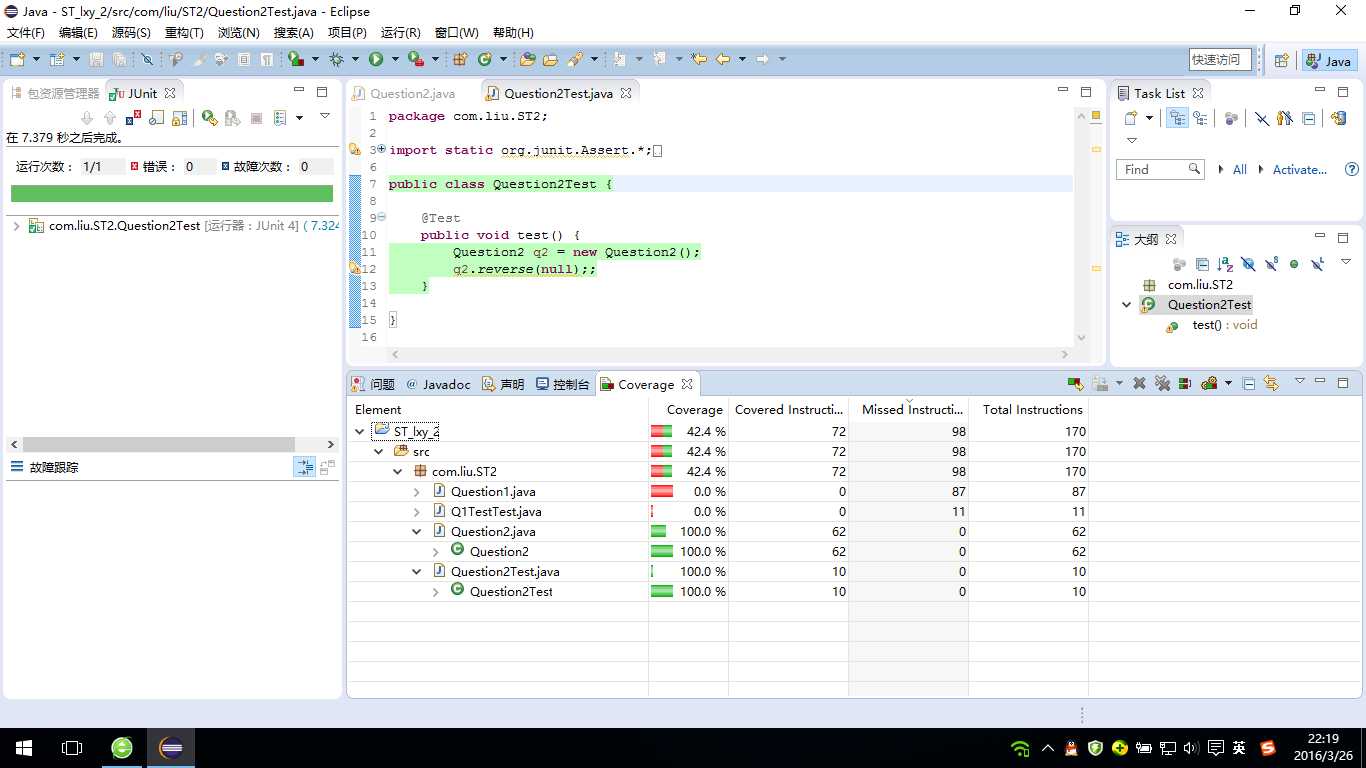Screen dimensions: 1366x768
Task: Click Windows Start button on taskbar
Action: click(24, 748)
